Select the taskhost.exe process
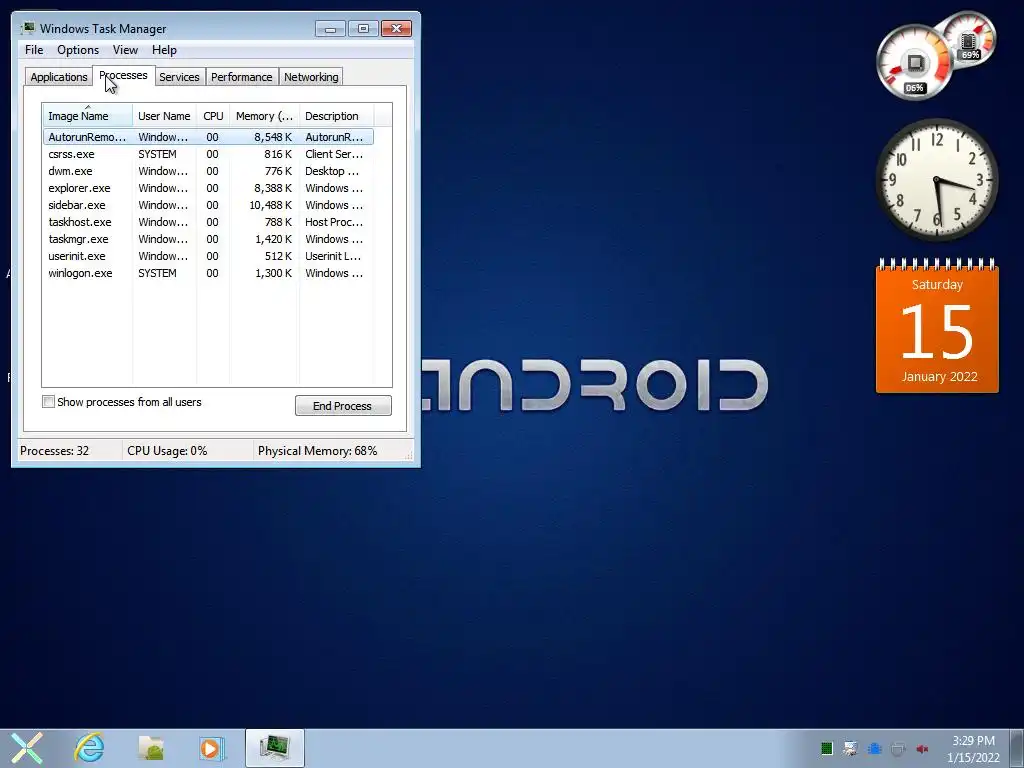 click(208, 222)
